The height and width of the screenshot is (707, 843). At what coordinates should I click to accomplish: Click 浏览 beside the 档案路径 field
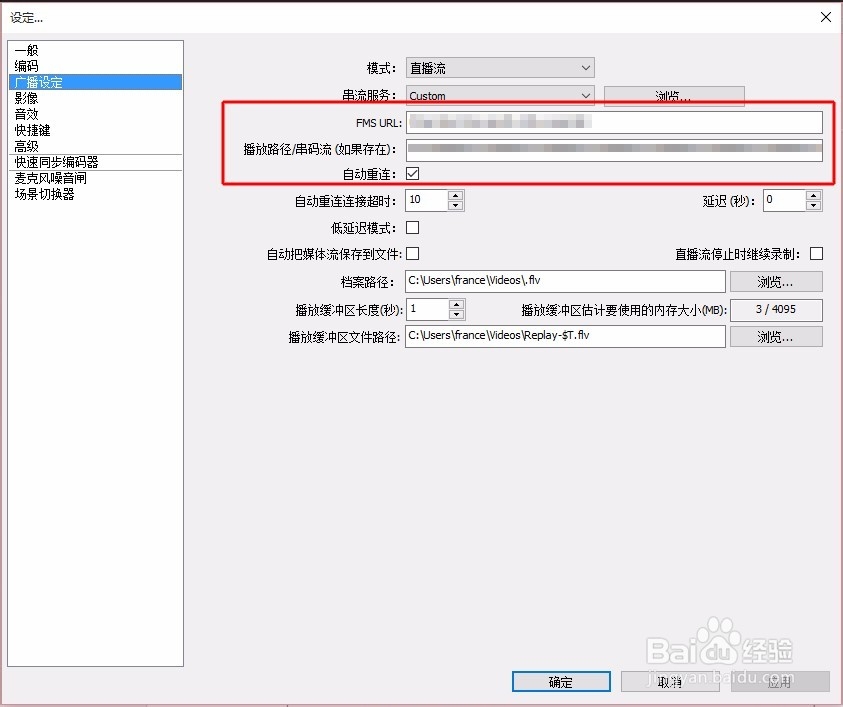click(777, 281)
